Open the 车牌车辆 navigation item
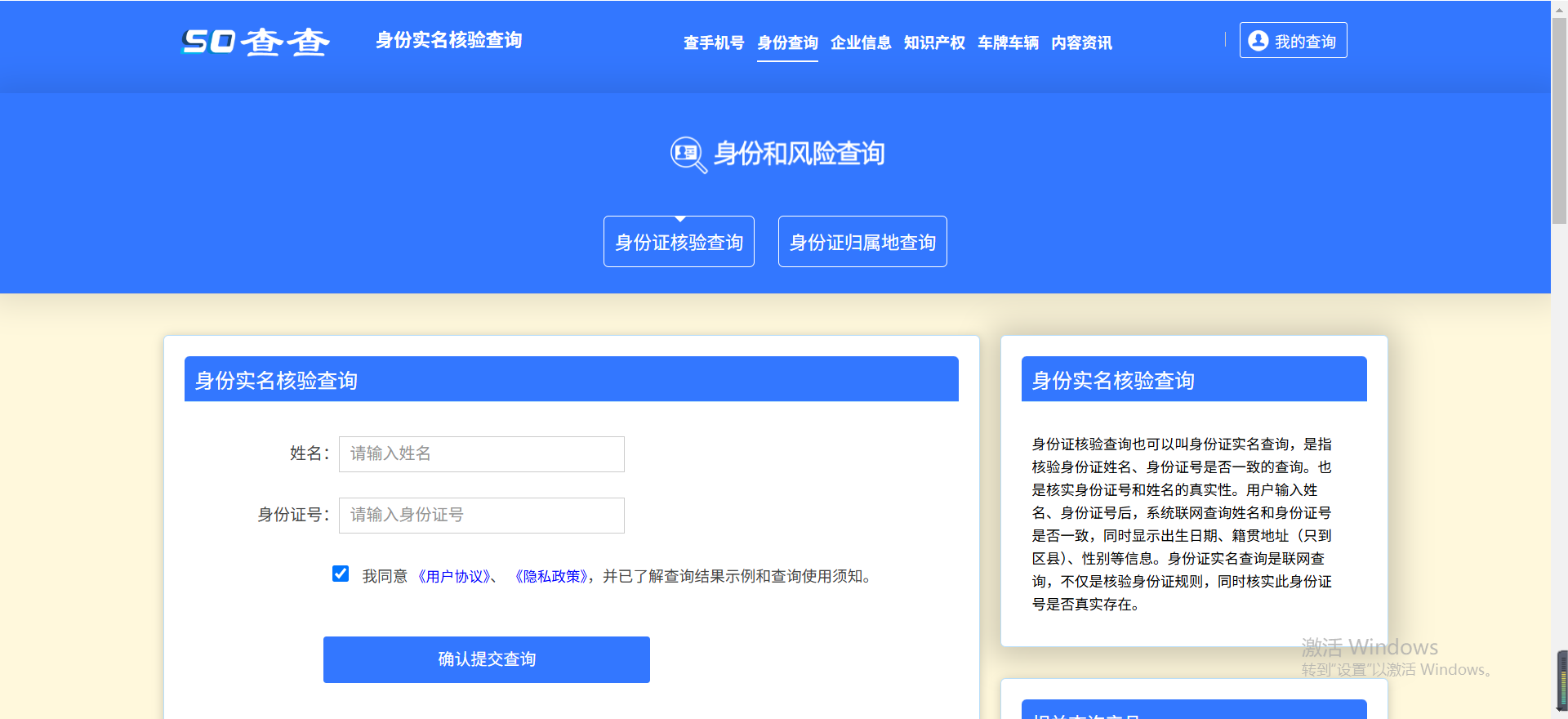Screen dimensions: 1568x719 coord(1008,42)
